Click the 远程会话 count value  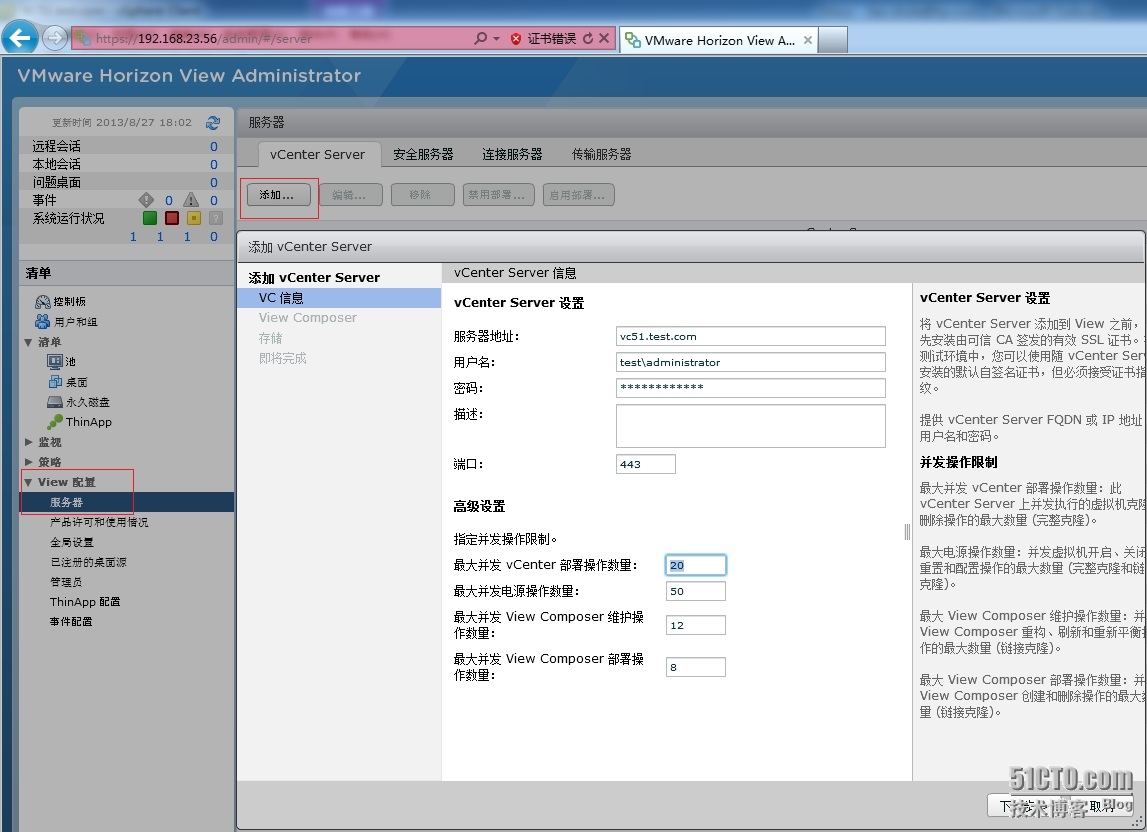pyautogui.click(x=214, y=146)
